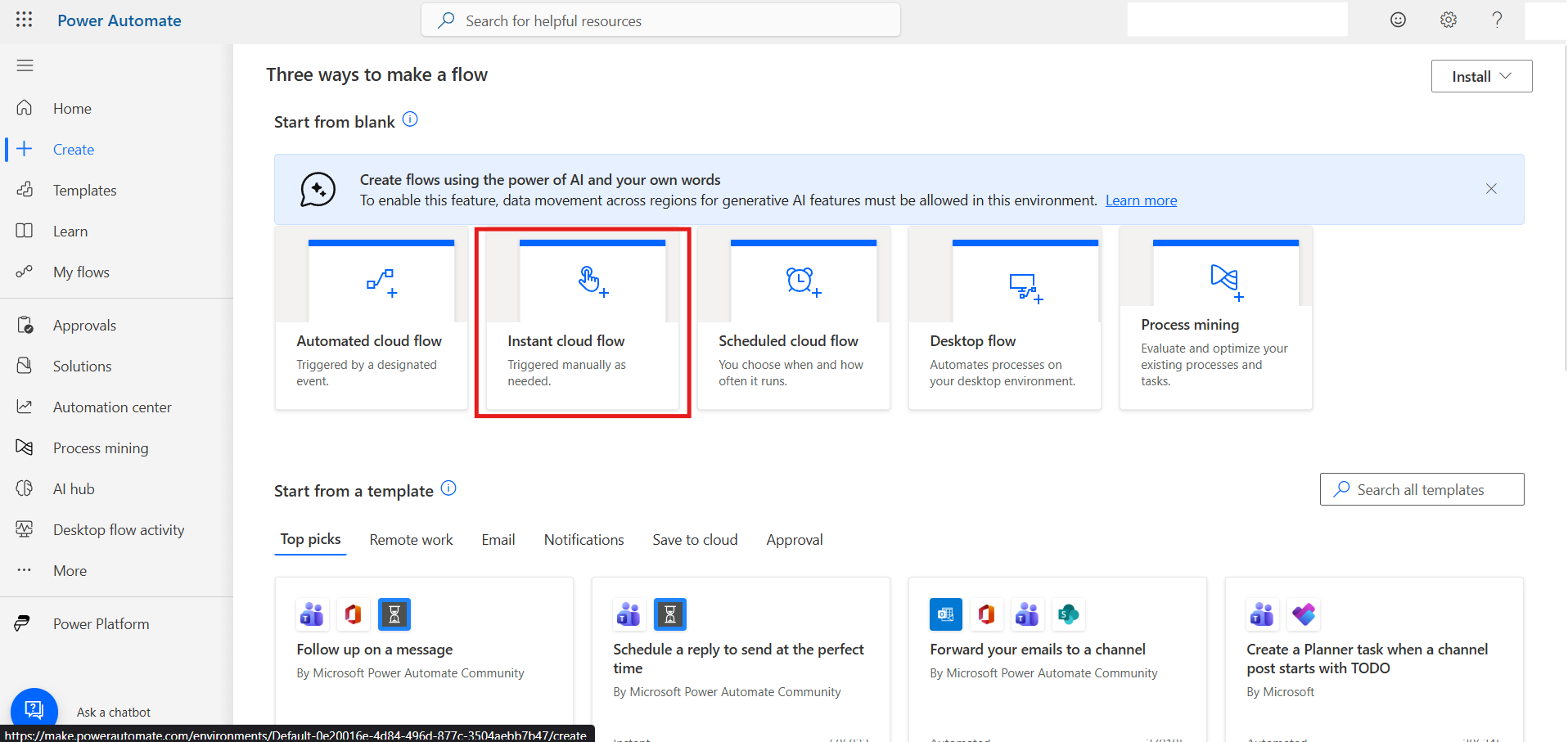This screenshot has height=742, width=1568.
Task: Click the Solutions sidebar icon
Action: click(25, 366)
